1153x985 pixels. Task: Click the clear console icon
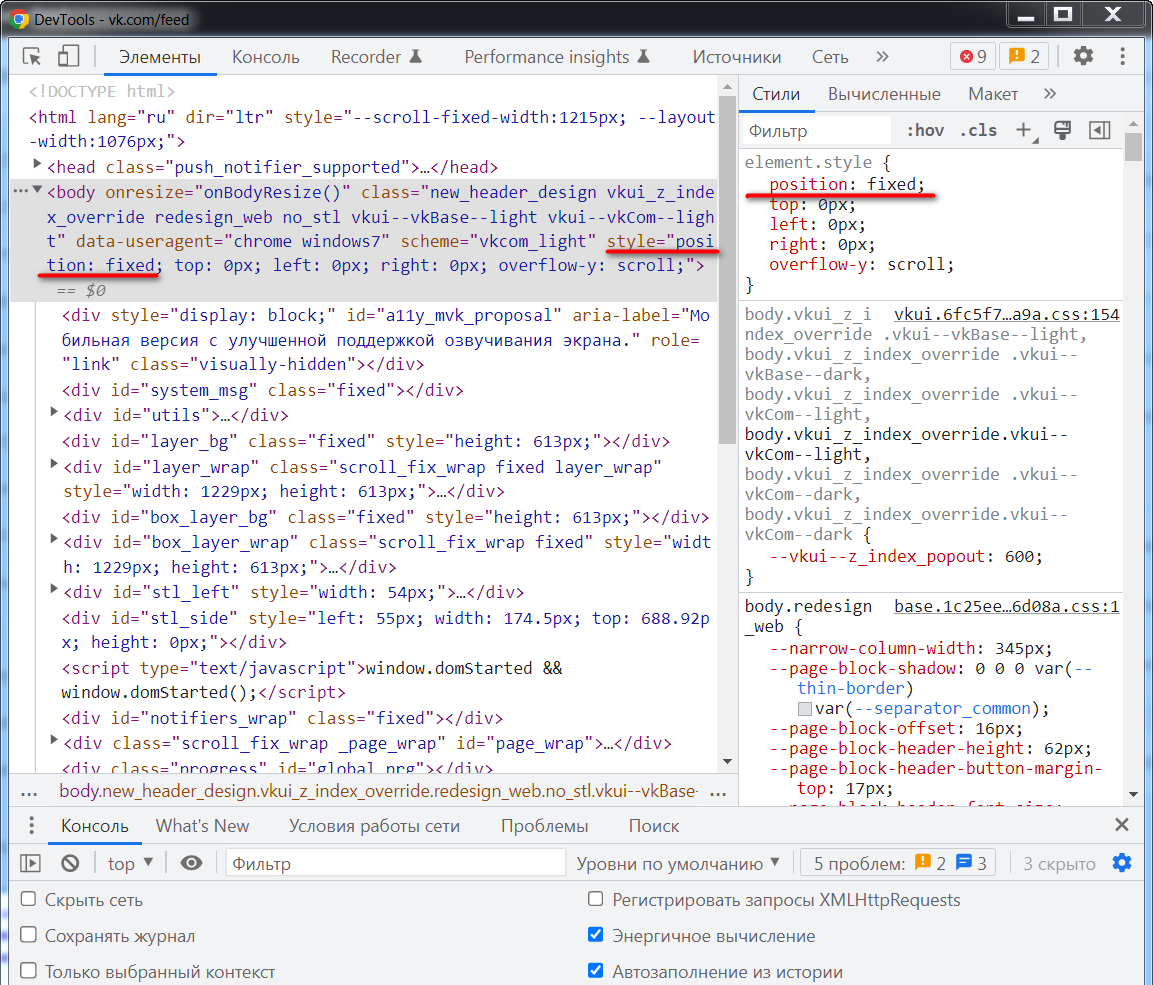click(70, 863)
